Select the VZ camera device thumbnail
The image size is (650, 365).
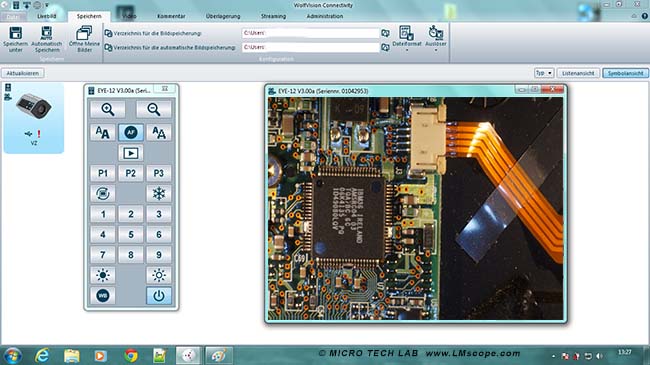(x=34, y=118)
